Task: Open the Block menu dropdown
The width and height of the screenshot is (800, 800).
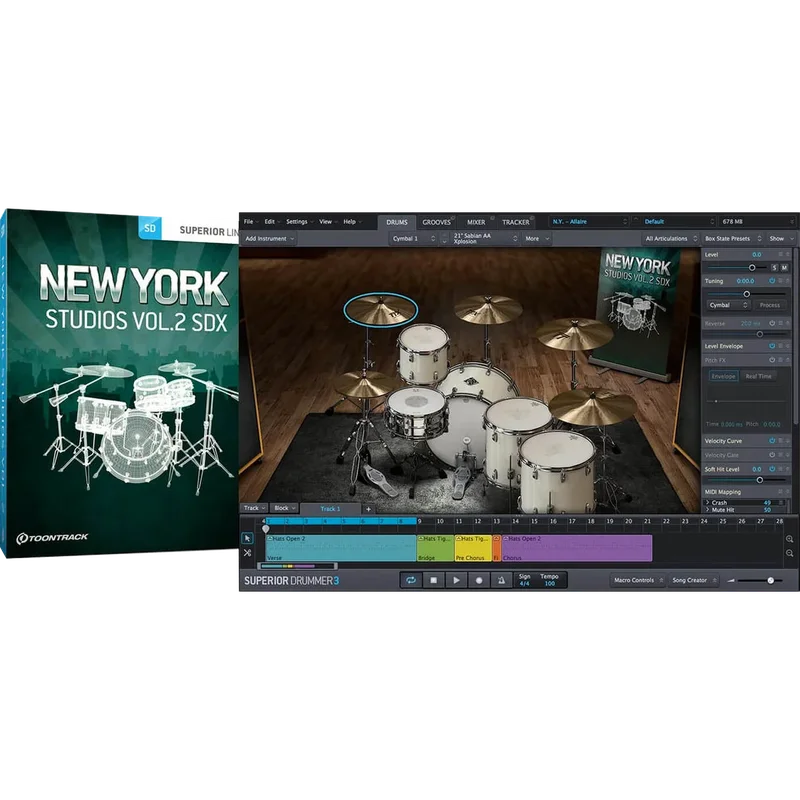Action: pyautogui.click(x=285, y=508)
